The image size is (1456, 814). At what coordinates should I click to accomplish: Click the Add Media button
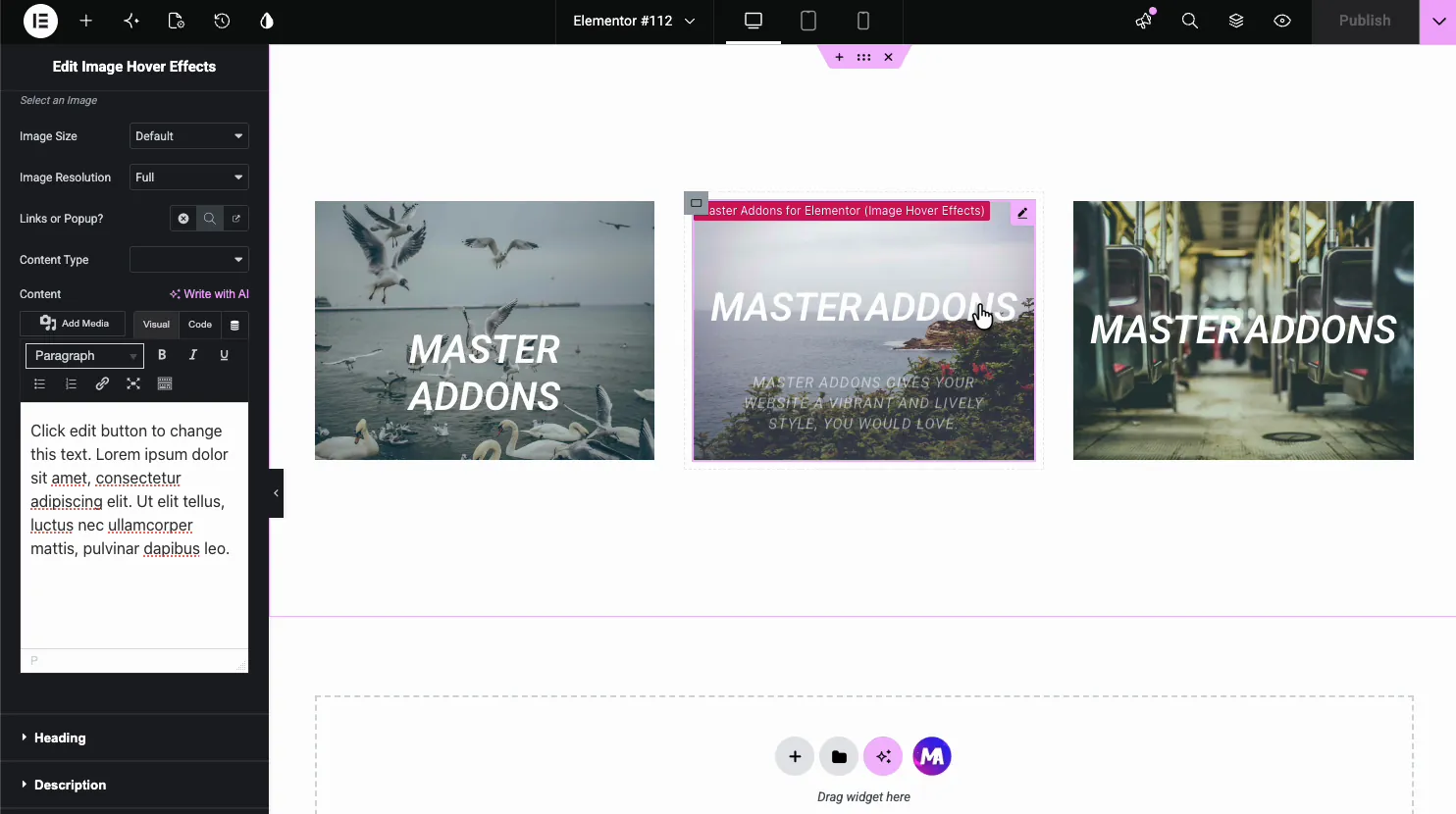point(74,324)
